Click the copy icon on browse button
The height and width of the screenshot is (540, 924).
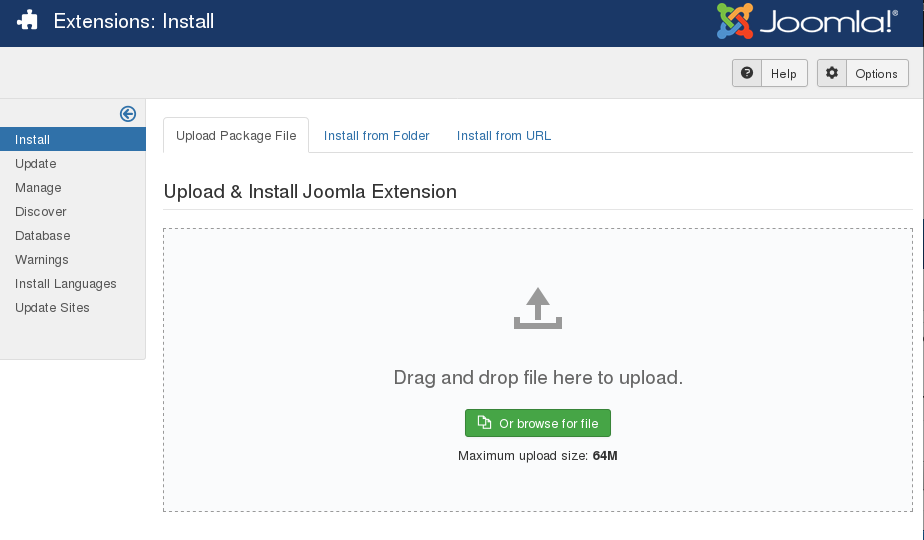pos(484,423)
